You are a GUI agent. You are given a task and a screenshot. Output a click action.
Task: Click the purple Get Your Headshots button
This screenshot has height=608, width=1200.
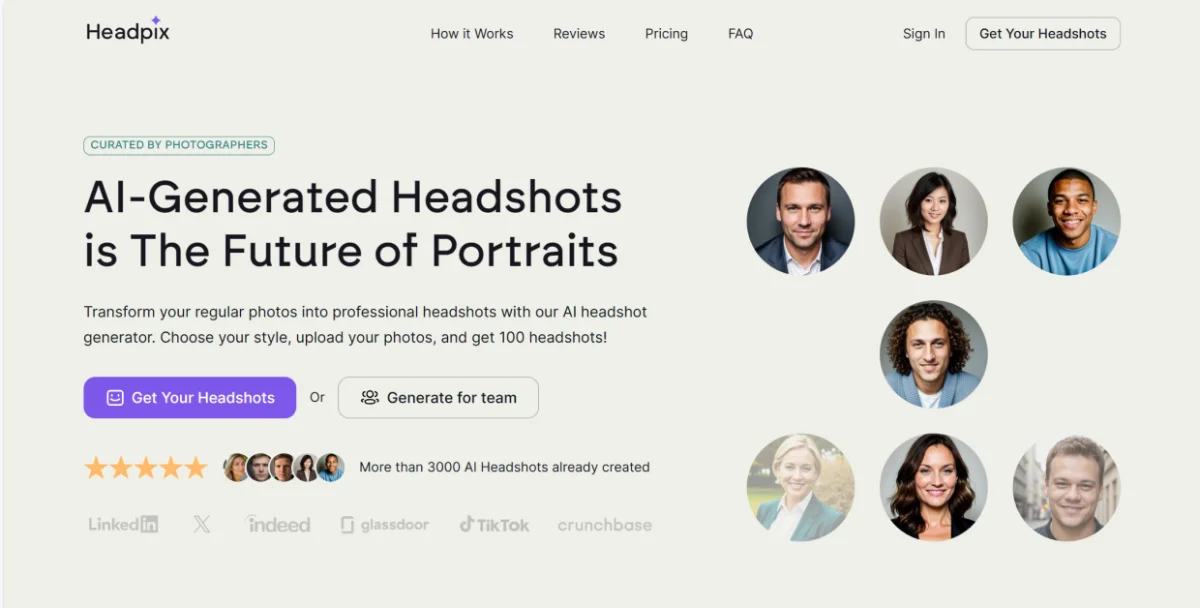point(189,397)
